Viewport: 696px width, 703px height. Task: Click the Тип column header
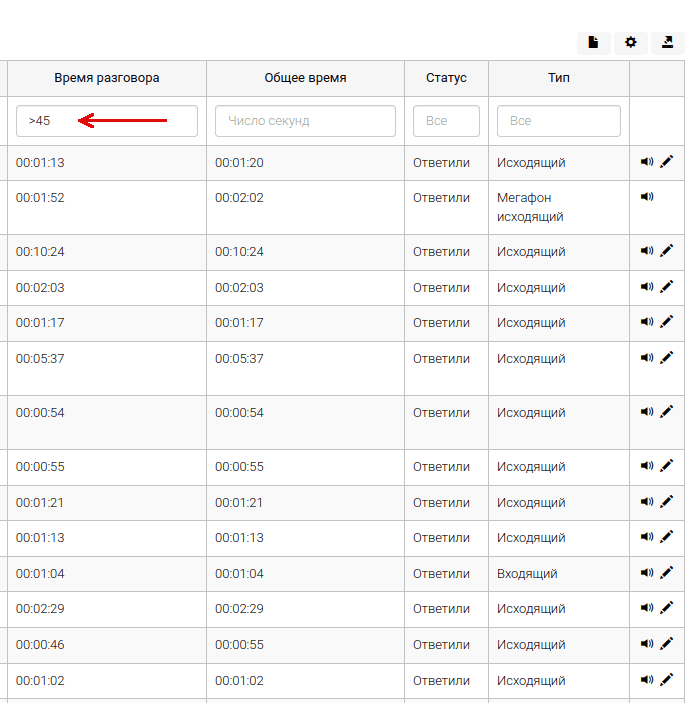[x=558, y=78]
